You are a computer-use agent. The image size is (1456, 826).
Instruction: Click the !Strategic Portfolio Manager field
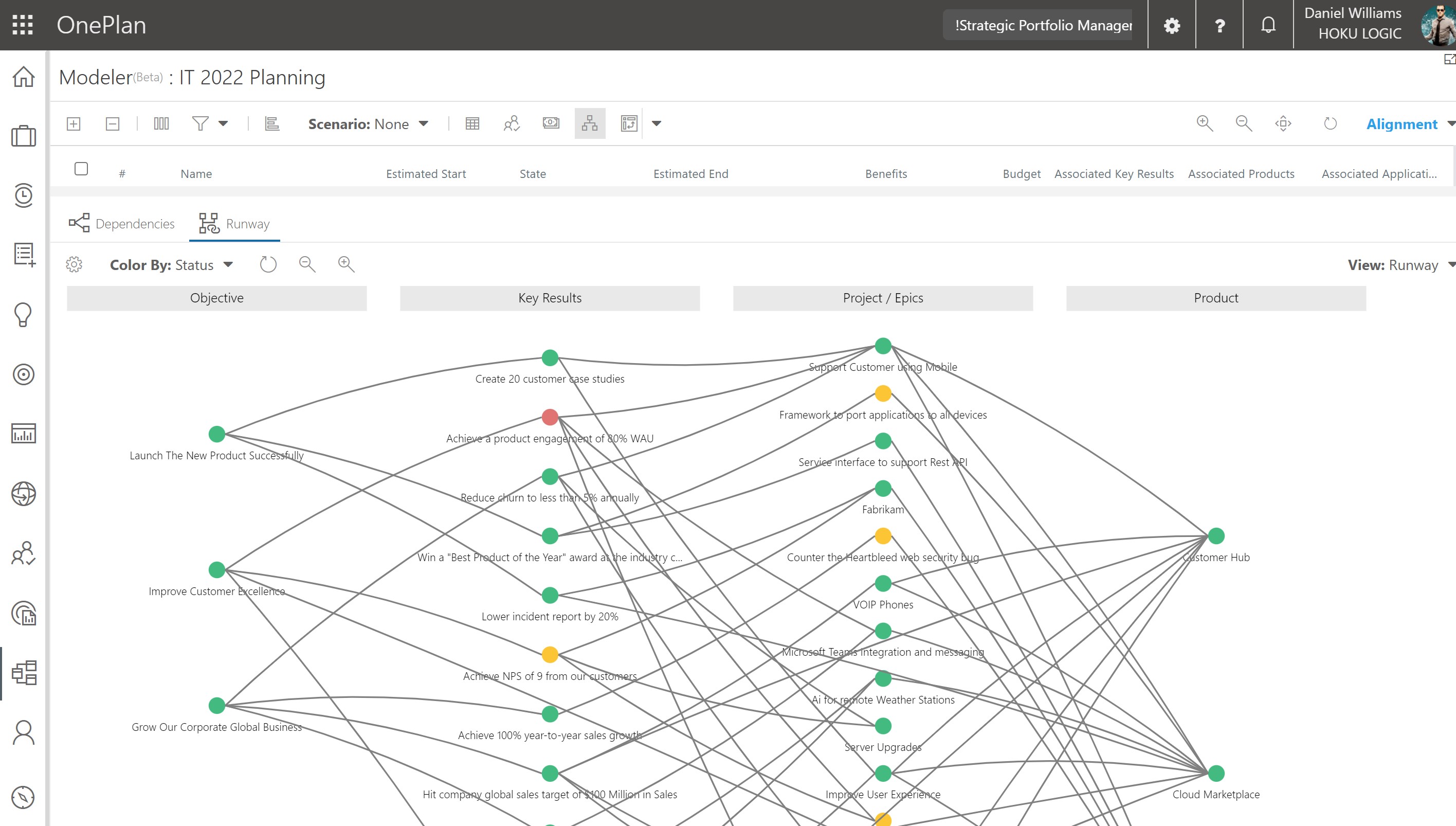click(1038, 26)
